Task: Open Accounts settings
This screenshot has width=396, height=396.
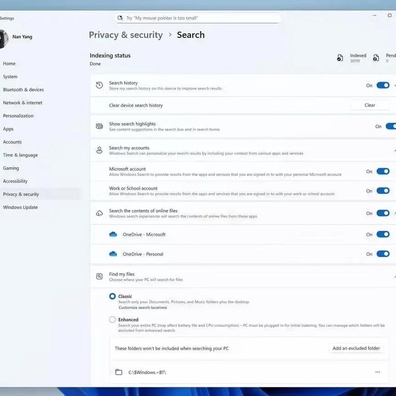Action: click(x=12, y=142)
